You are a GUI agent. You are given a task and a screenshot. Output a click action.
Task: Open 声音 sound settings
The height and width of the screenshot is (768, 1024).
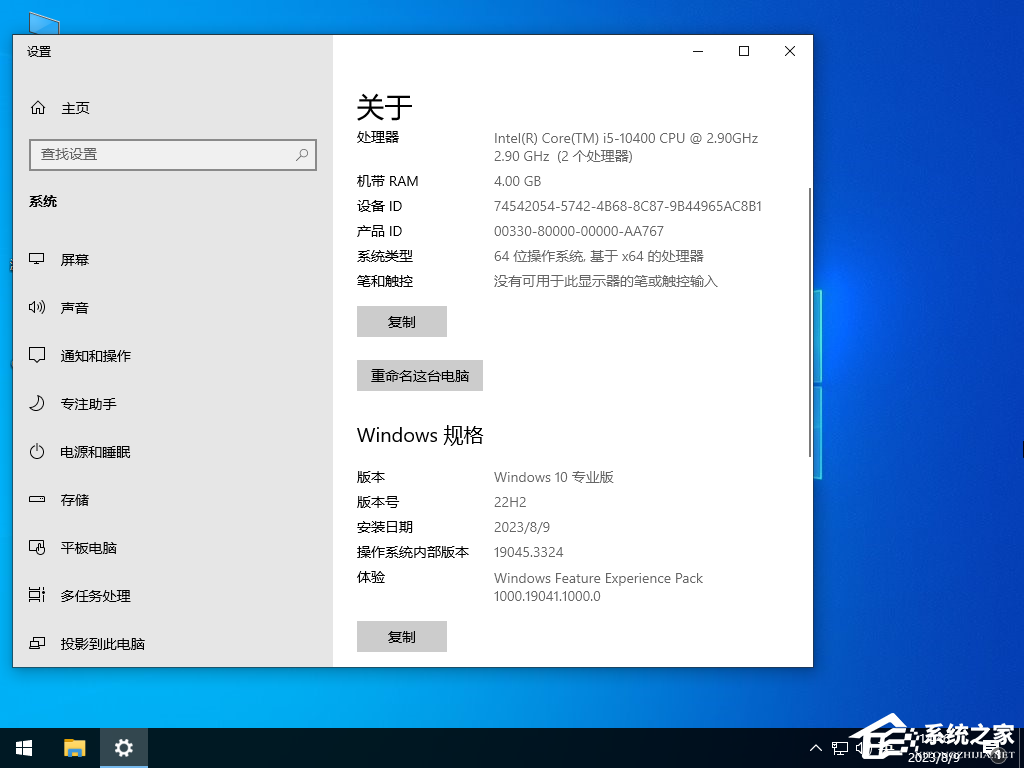click(74, 307)
